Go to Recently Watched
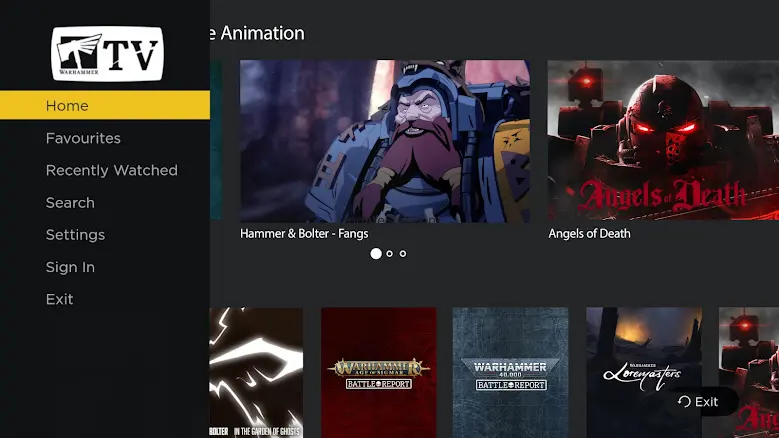The height and width of the screenshot is (438, 779). 112,170
